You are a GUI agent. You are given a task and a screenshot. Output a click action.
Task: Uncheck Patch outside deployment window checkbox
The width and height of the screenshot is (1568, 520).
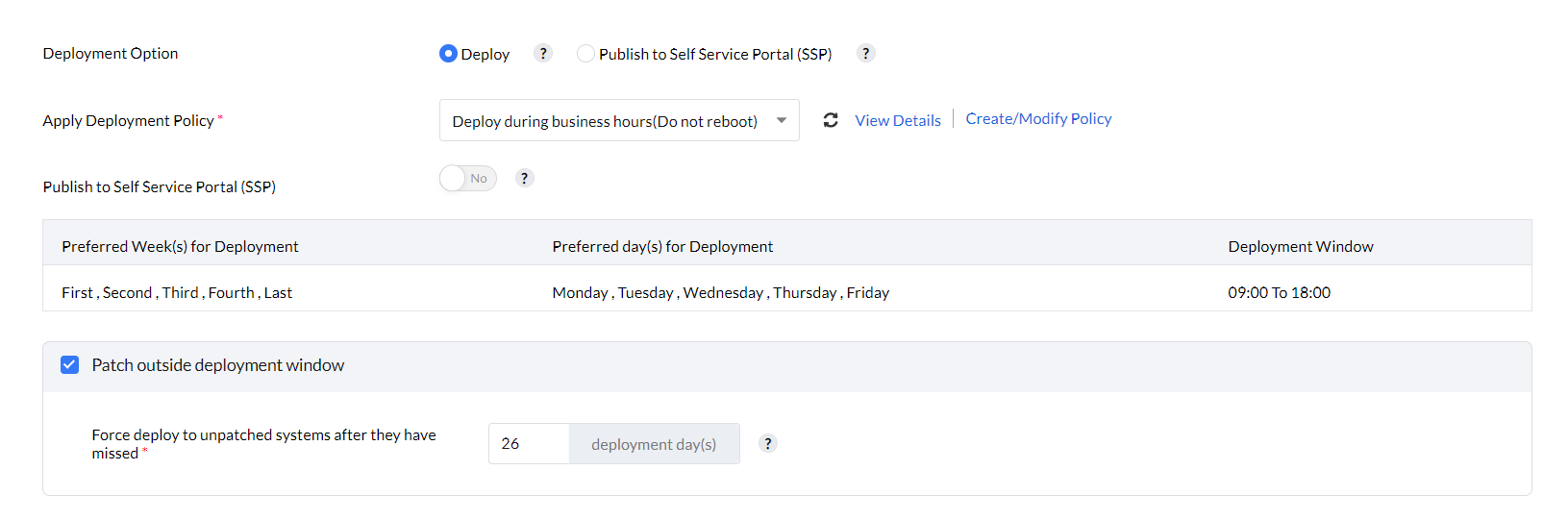tap(70, 365)
